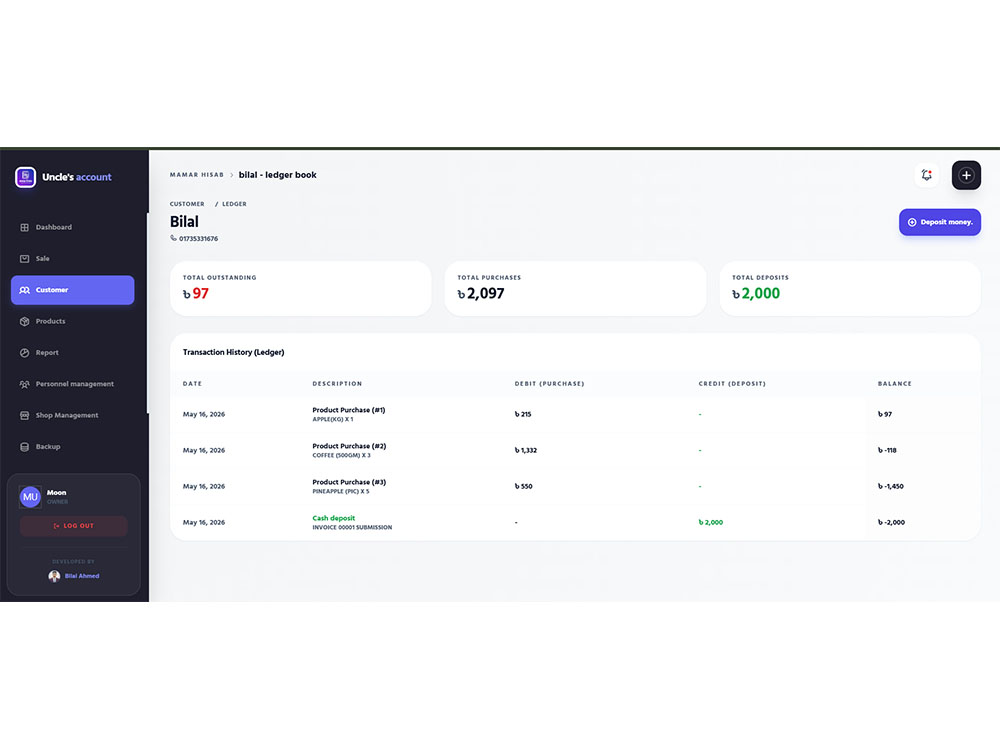Click the CUSTOMER breadcrumb link
This screenshot has height=750, width=1000.
(187, 204)
